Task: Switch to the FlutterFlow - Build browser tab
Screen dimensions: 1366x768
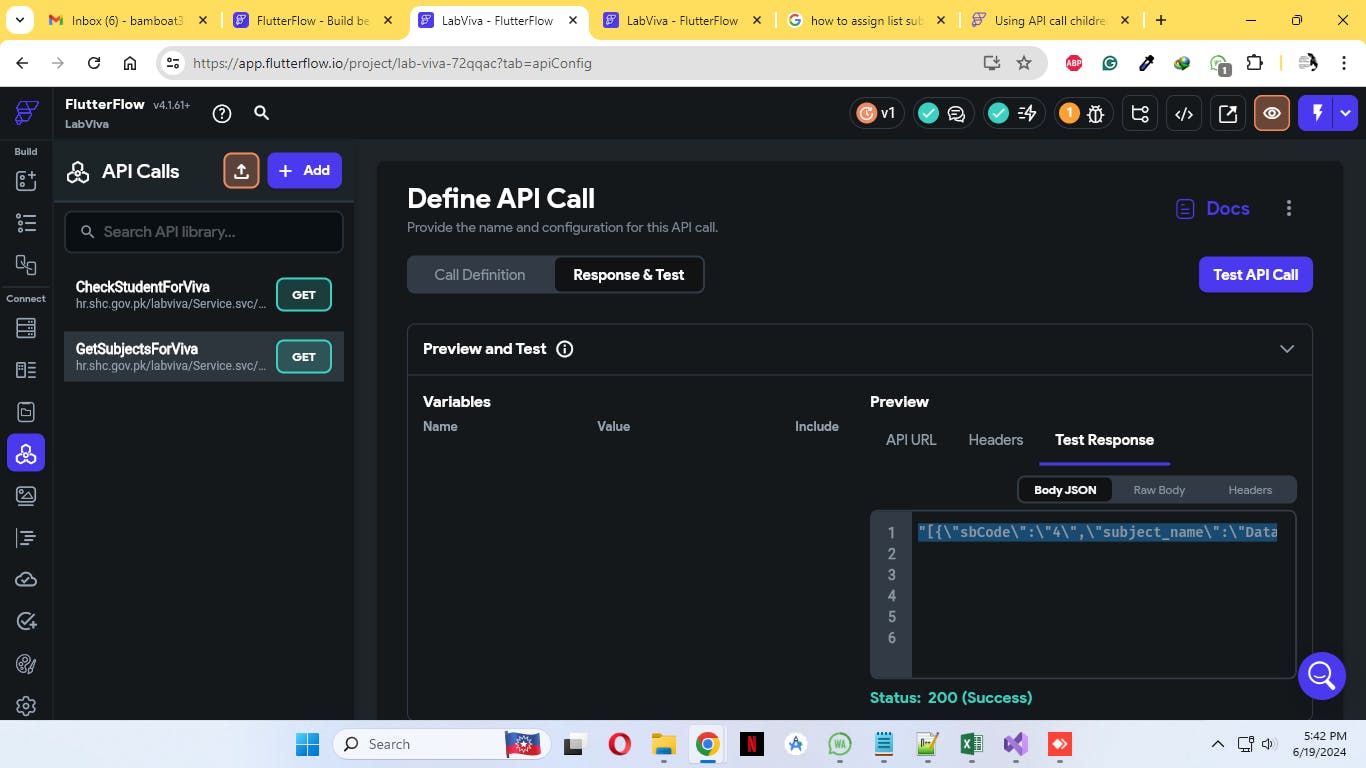Action: coord(313,20)
